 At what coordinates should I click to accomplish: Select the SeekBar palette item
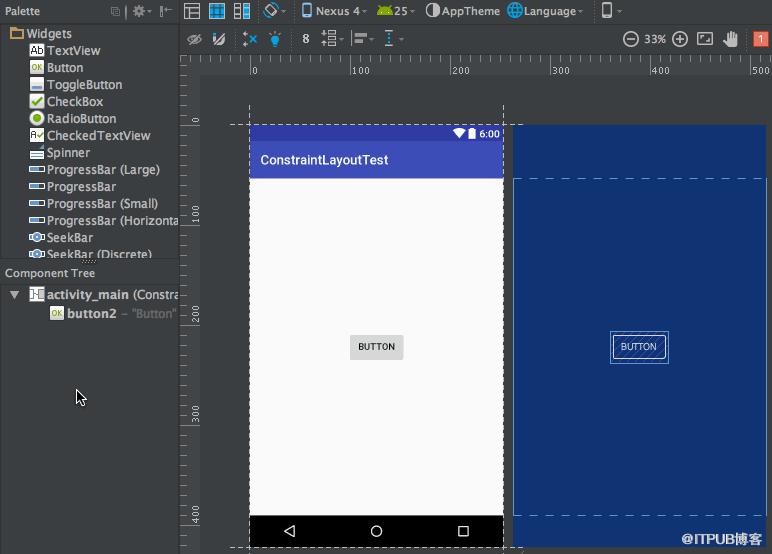coord(61,237)
